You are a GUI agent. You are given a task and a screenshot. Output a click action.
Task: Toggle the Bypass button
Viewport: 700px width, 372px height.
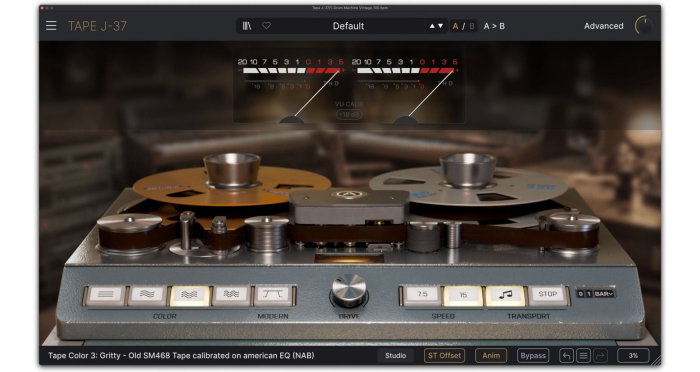coord(533,355)
